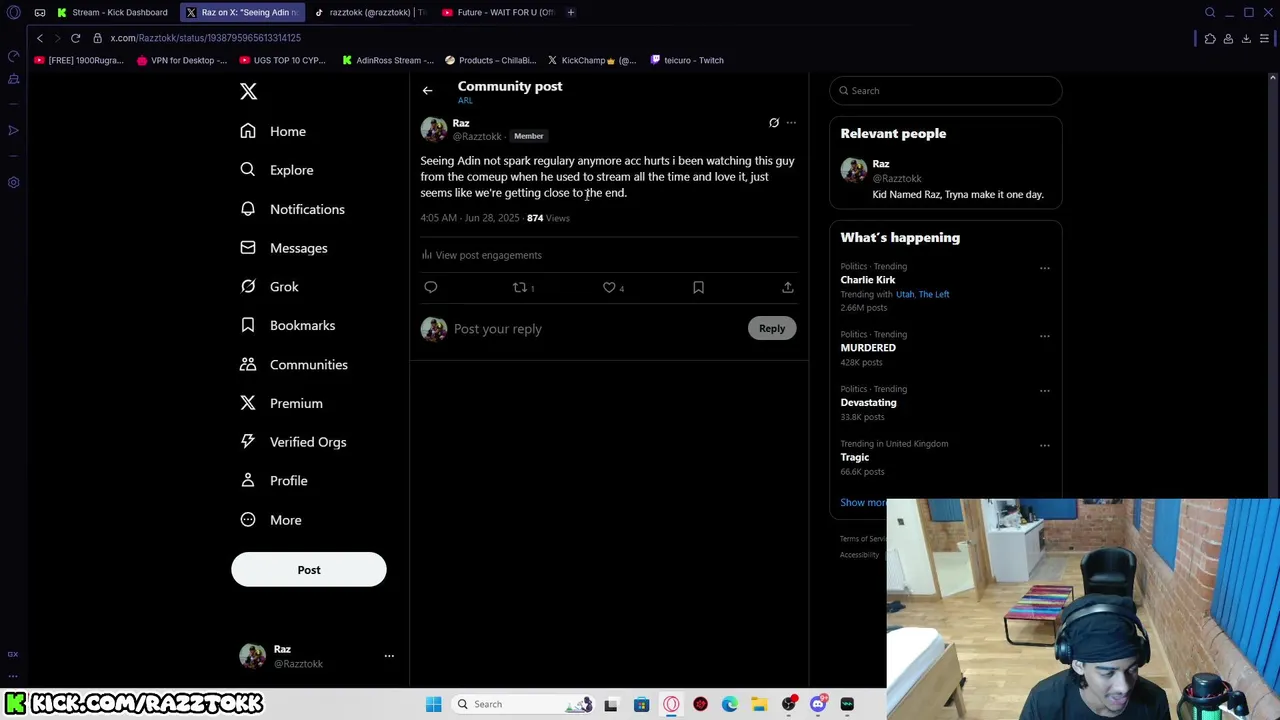
Task: Open the Grok icon on Raz's post
Action: pos(774,123)
